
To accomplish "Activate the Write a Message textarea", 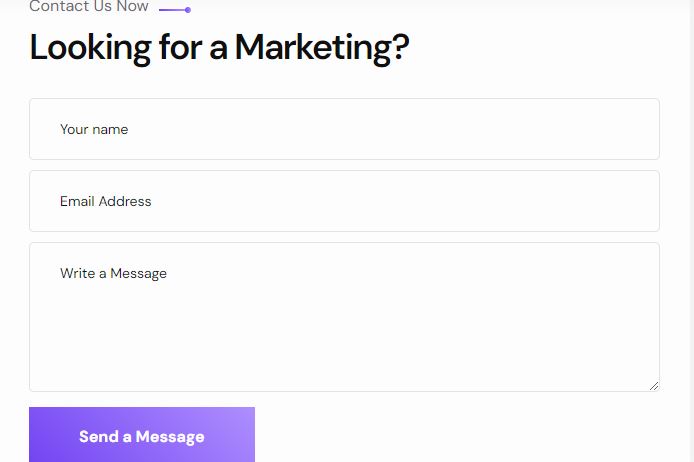I will pyautogui.click(x=344, y=317).
